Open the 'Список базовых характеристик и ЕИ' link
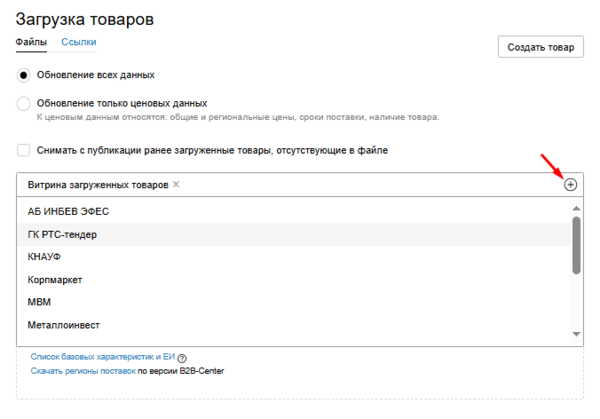The height and width of the screenshot is (419, 600). pos(103,357)
